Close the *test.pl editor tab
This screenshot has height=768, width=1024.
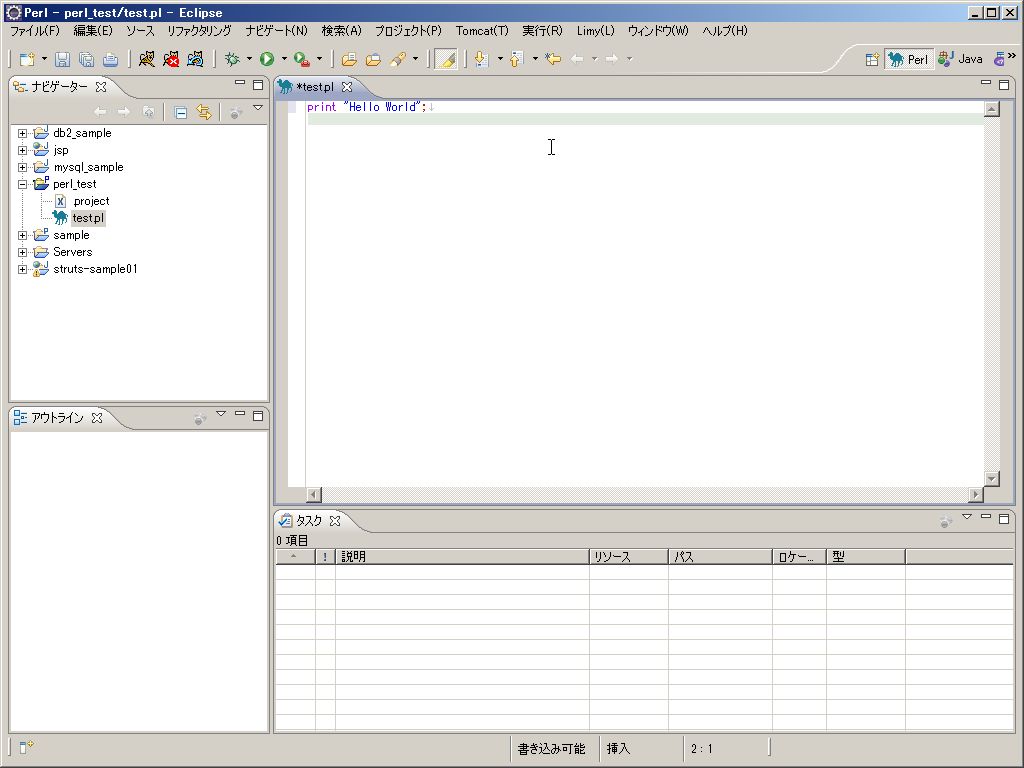coord(347,87)
